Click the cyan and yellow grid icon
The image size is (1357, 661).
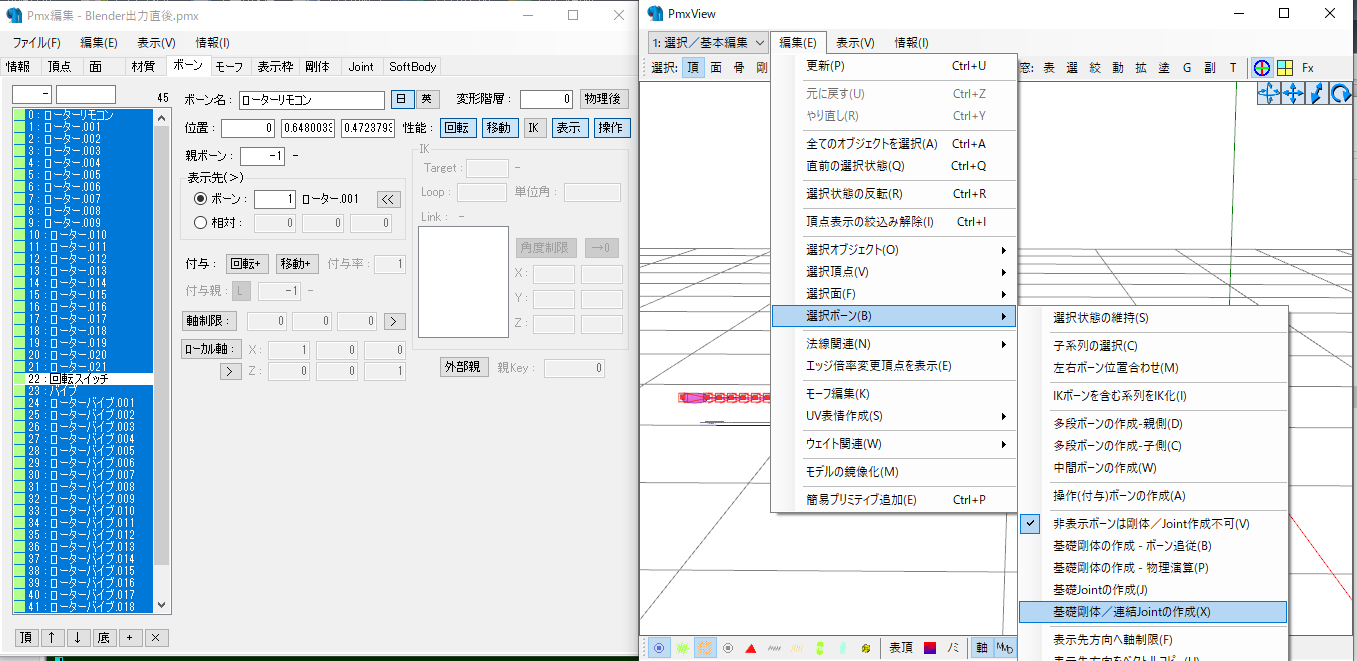[1284, 67]
